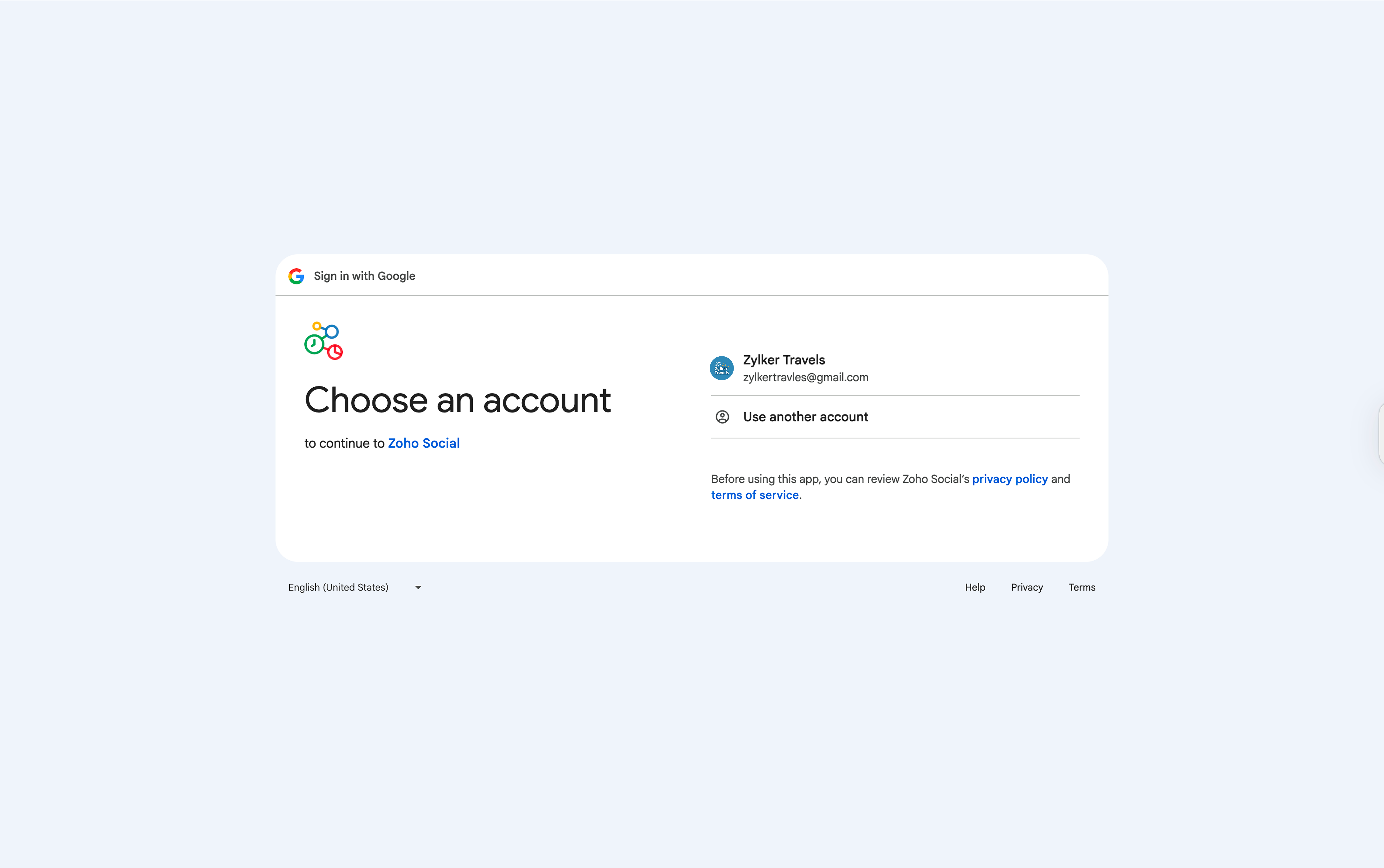Click the Choose an account heading
Viewport: 1384px width, 868px height.
[457, 400]
